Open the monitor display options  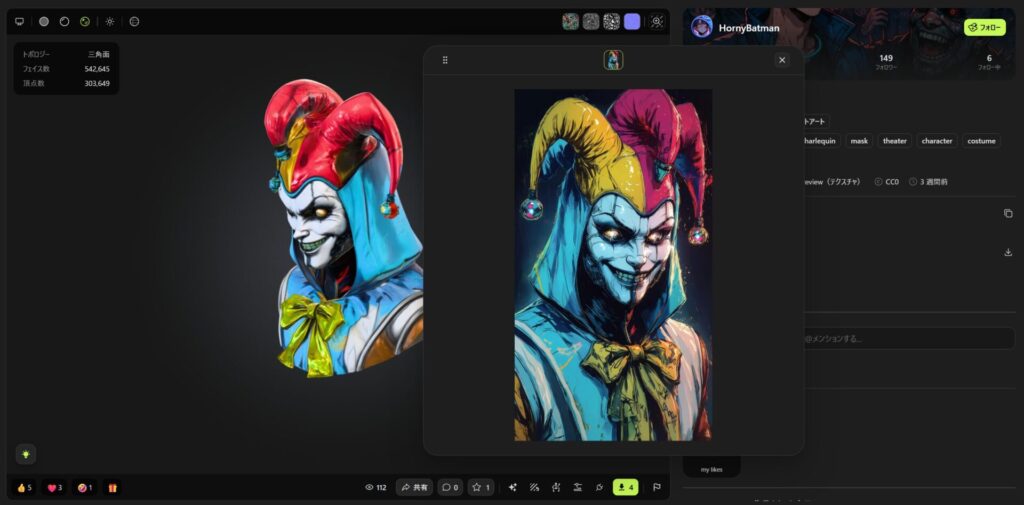[19, 21]
